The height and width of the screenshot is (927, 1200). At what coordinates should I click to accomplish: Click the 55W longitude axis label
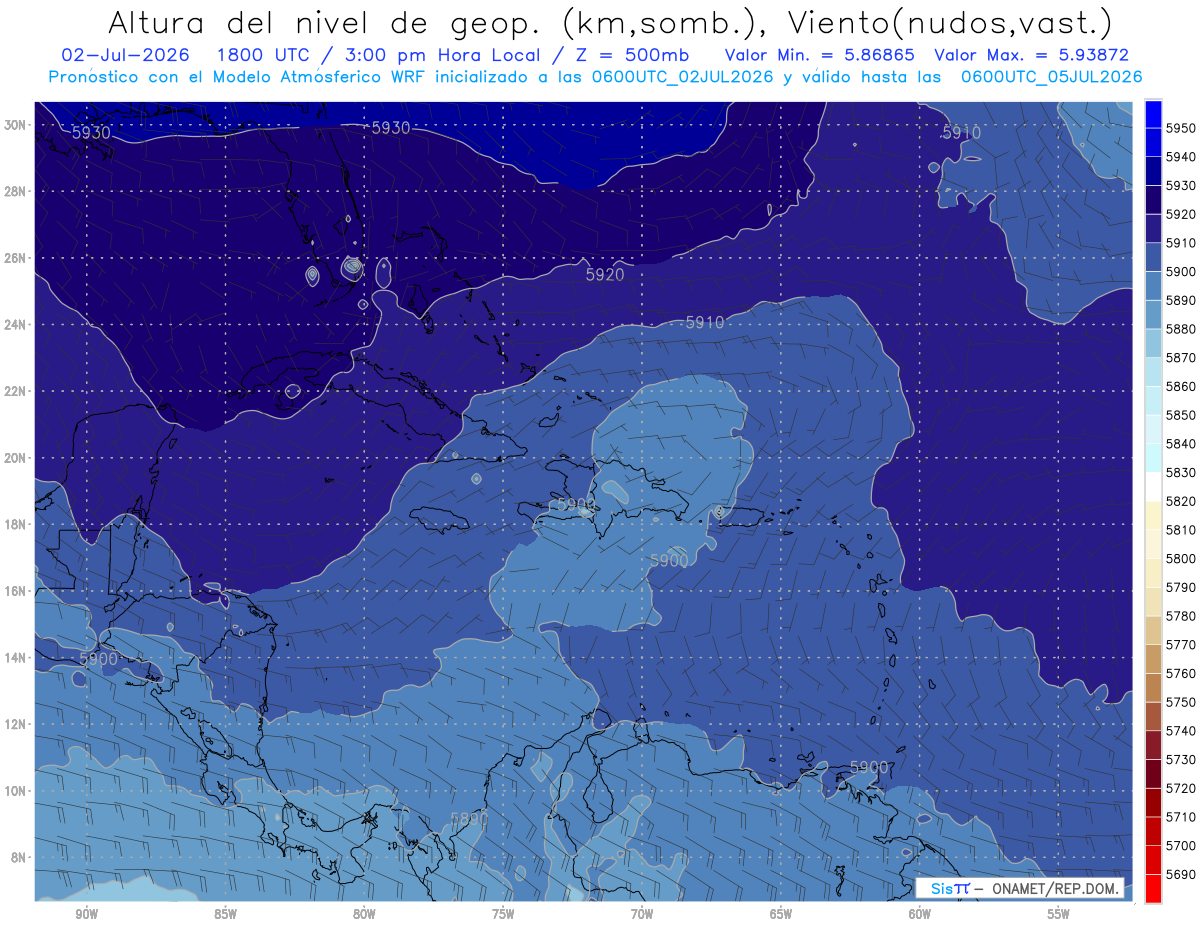point(1058,914)
